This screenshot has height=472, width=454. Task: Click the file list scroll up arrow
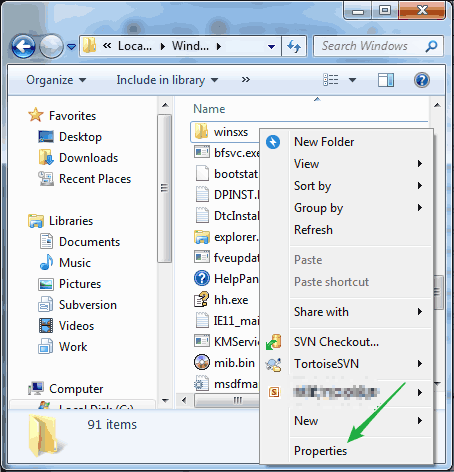click(437, 105)
